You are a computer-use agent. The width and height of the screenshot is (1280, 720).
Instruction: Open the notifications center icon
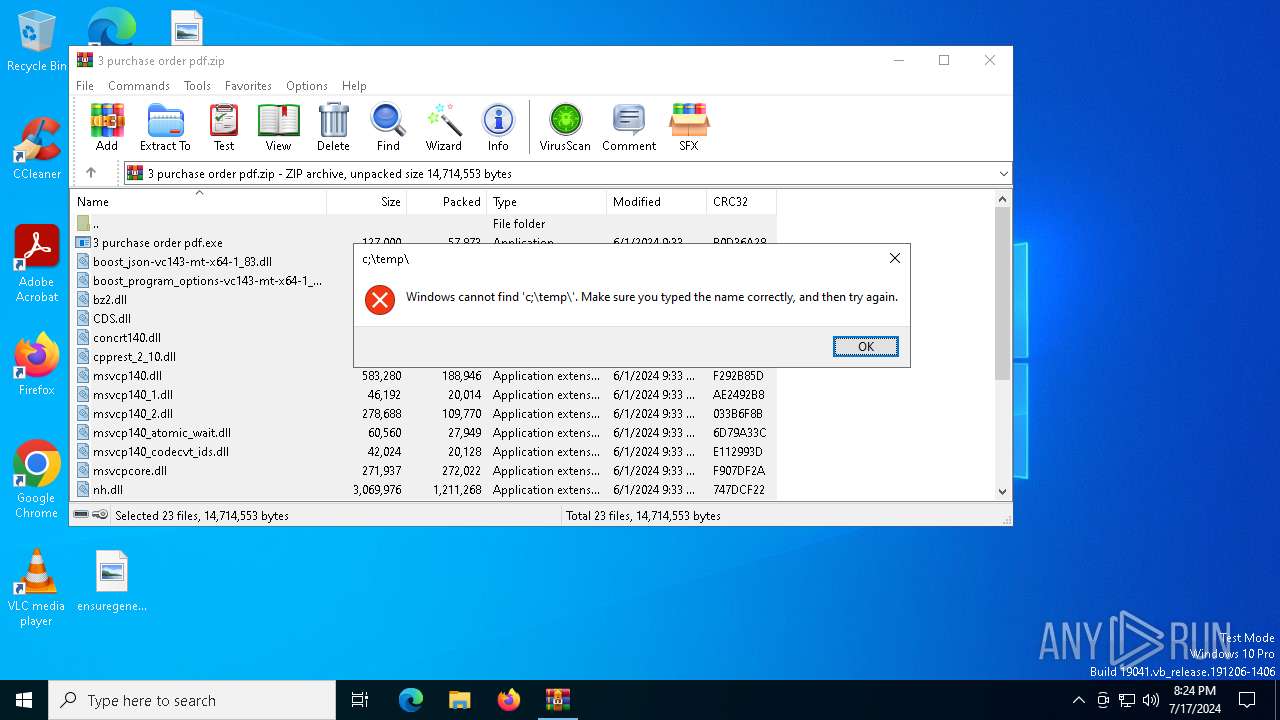(x=1247, y=700)
